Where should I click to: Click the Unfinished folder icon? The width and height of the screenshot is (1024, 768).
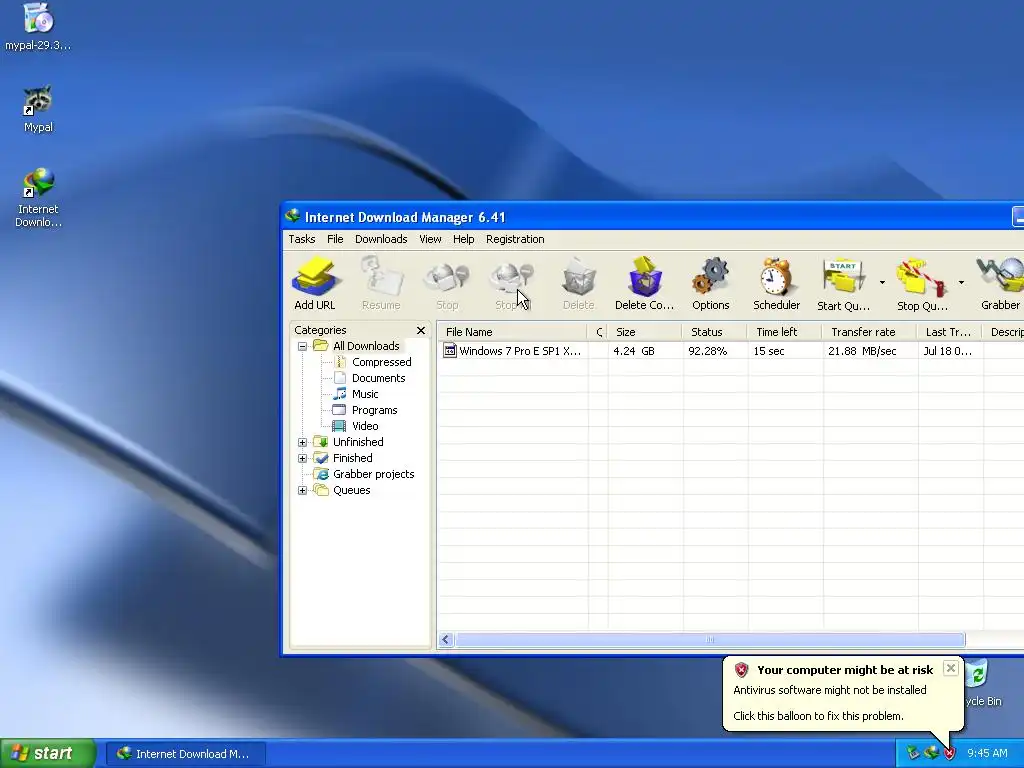click(x=321, y=442)
